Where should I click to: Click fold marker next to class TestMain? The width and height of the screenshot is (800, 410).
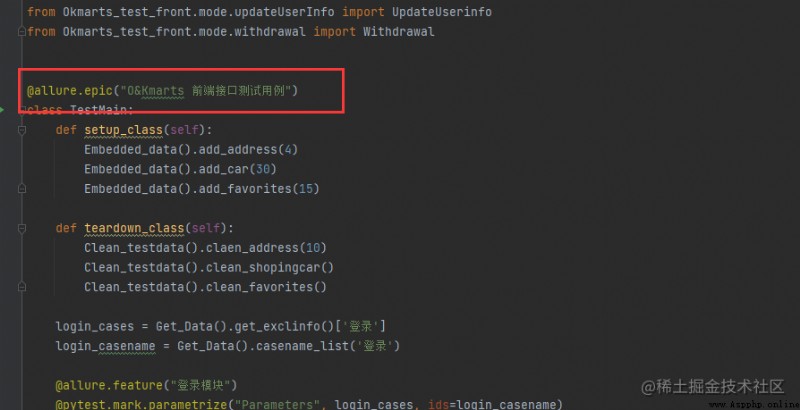[22, 110]
